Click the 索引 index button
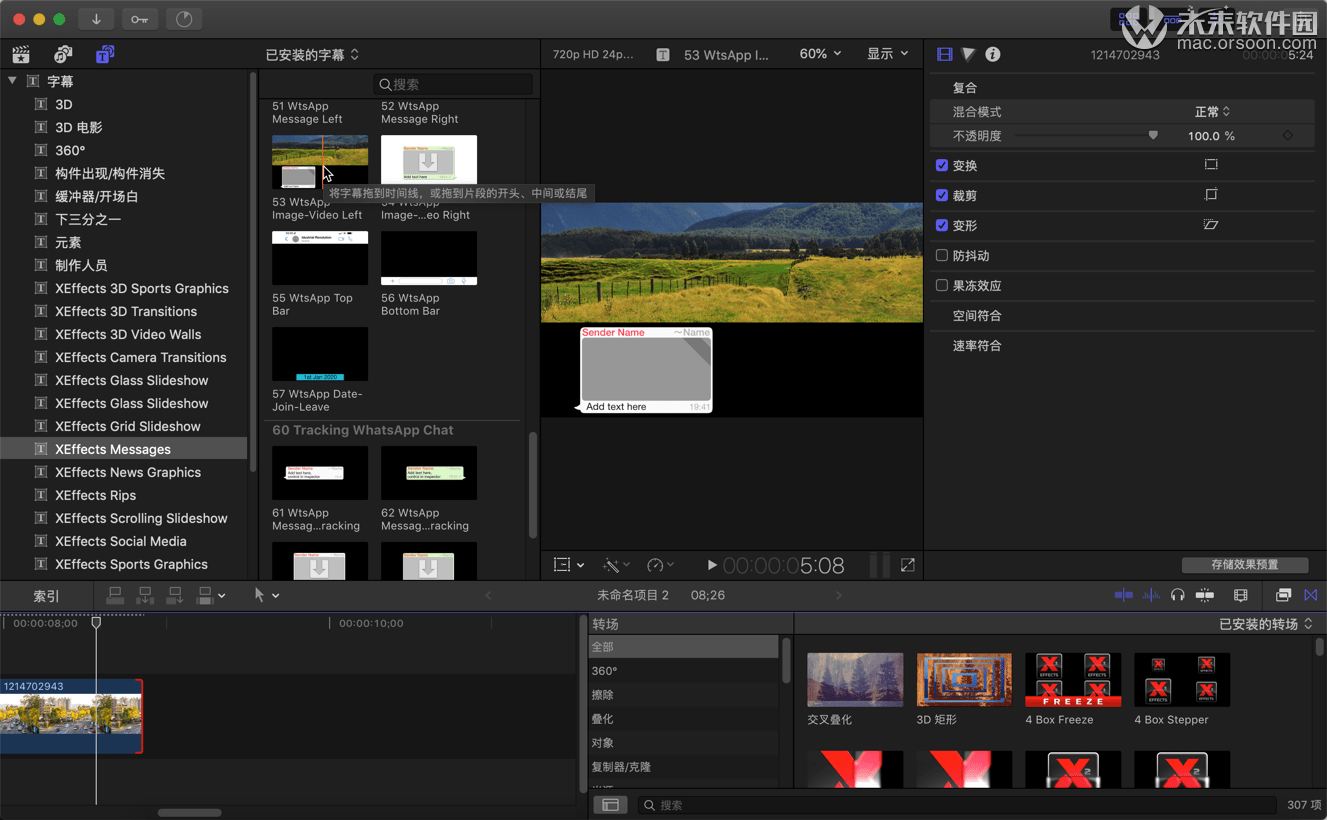This screenshot has width=1327, height=820. click(46, 596)
